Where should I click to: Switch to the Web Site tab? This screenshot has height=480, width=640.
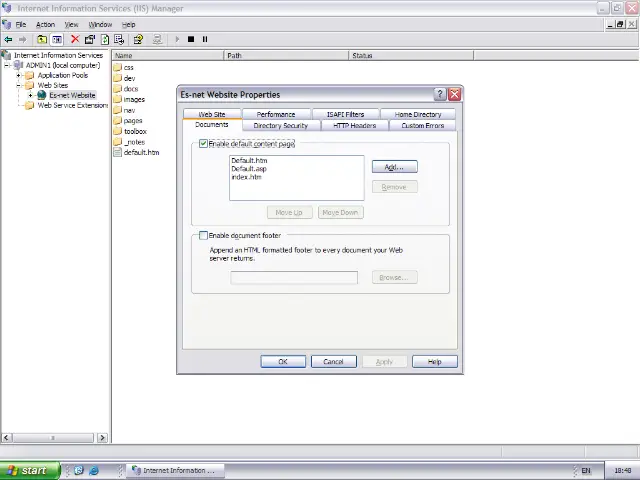pyautogui.click(x=212, y=114)
